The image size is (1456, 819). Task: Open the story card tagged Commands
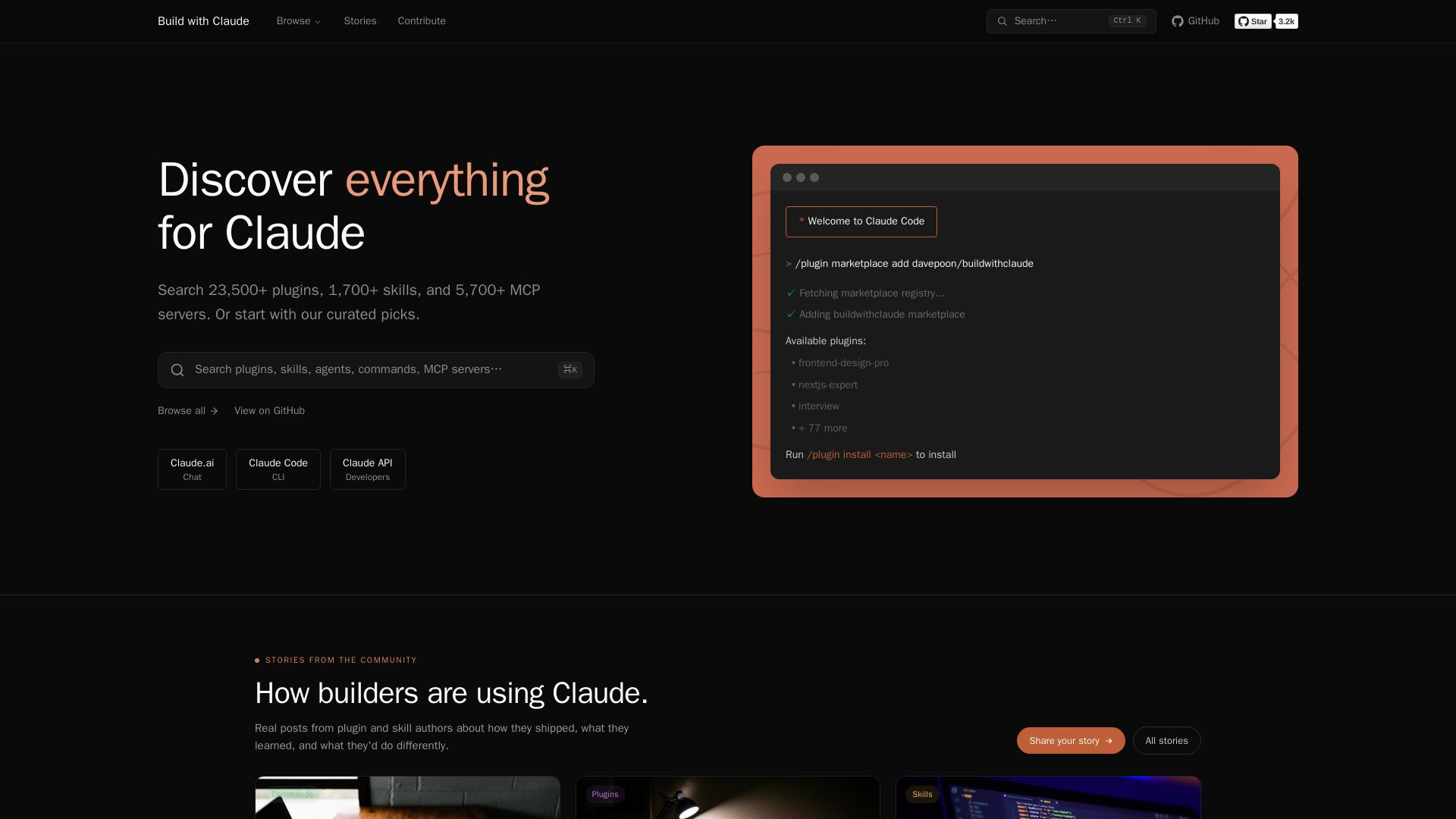[408, 798]
